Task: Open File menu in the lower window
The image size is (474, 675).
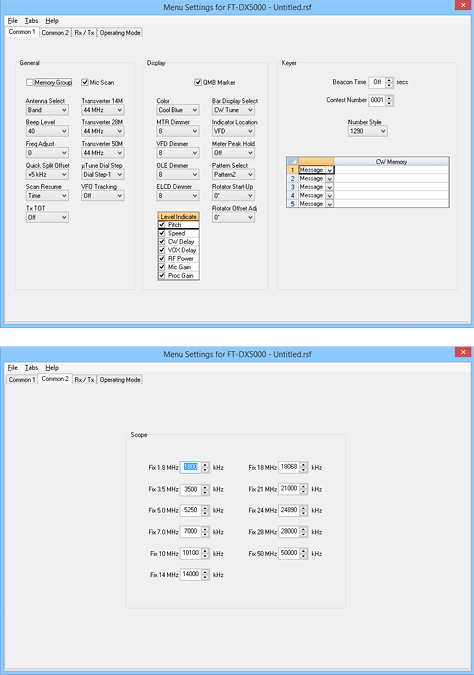Action: click(x=12, y=368)
